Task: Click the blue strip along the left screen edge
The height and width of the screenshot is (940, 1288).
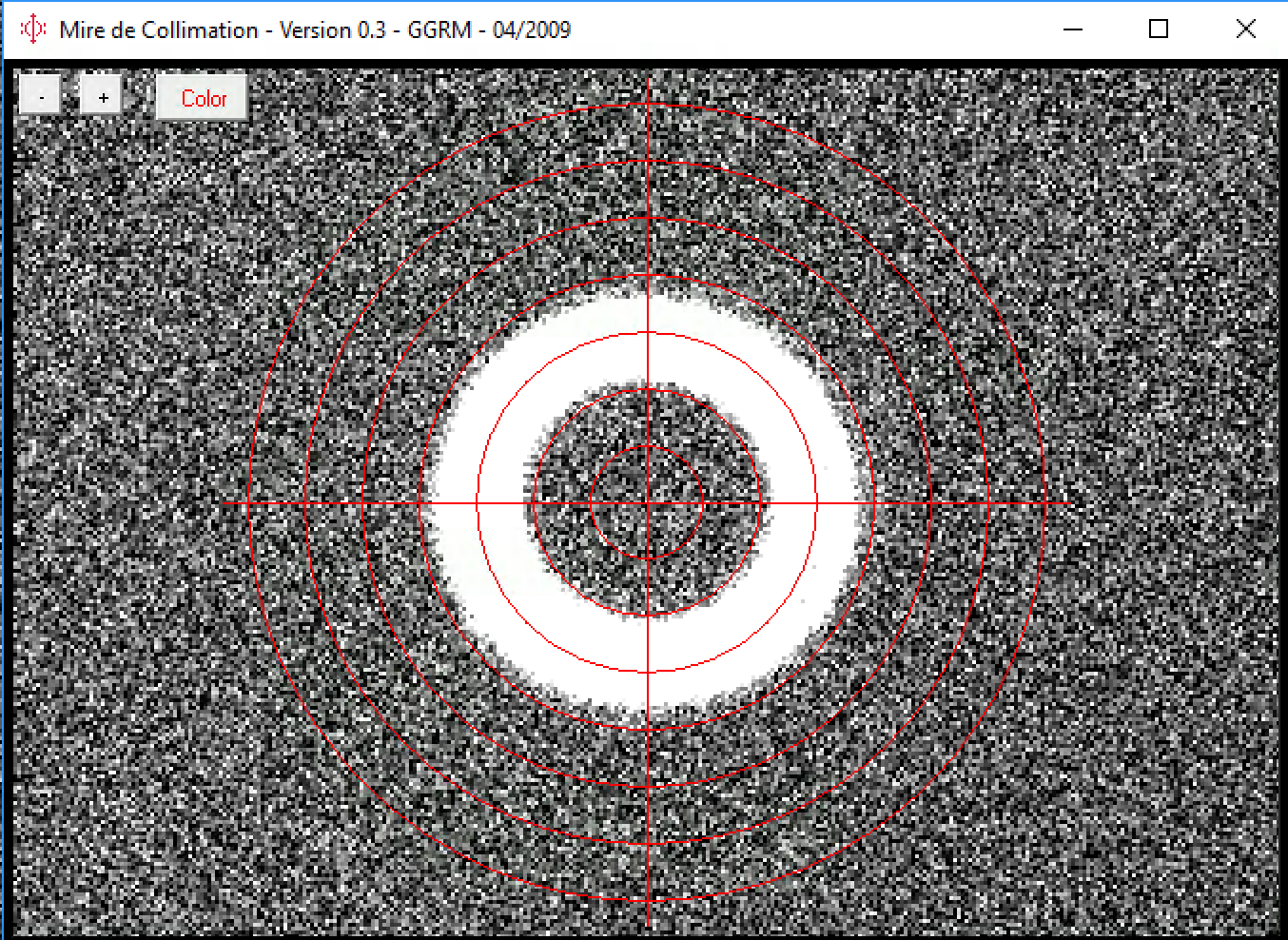Action: pyautogui.click(x=5, y=476)
